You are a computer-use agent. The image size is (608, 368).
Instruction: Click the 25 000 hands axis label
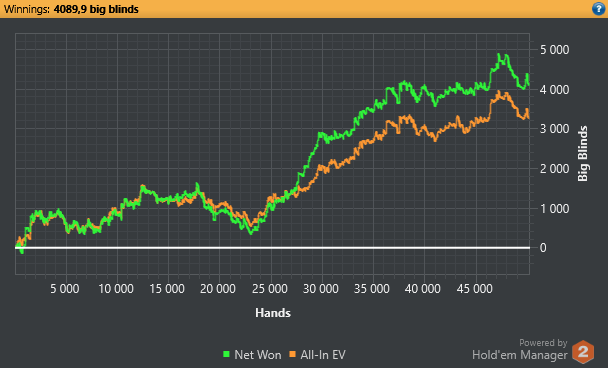[270, 289]
